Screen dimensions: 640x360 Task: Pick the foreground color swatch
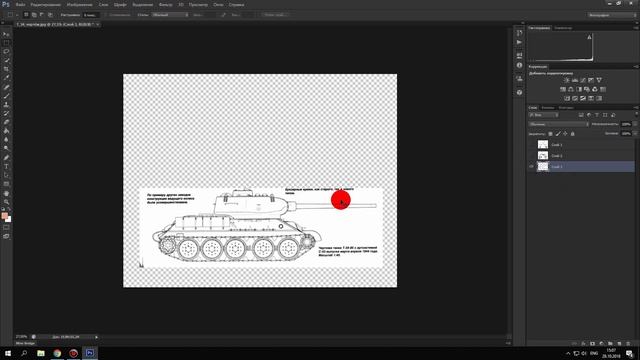coord(4,216)
